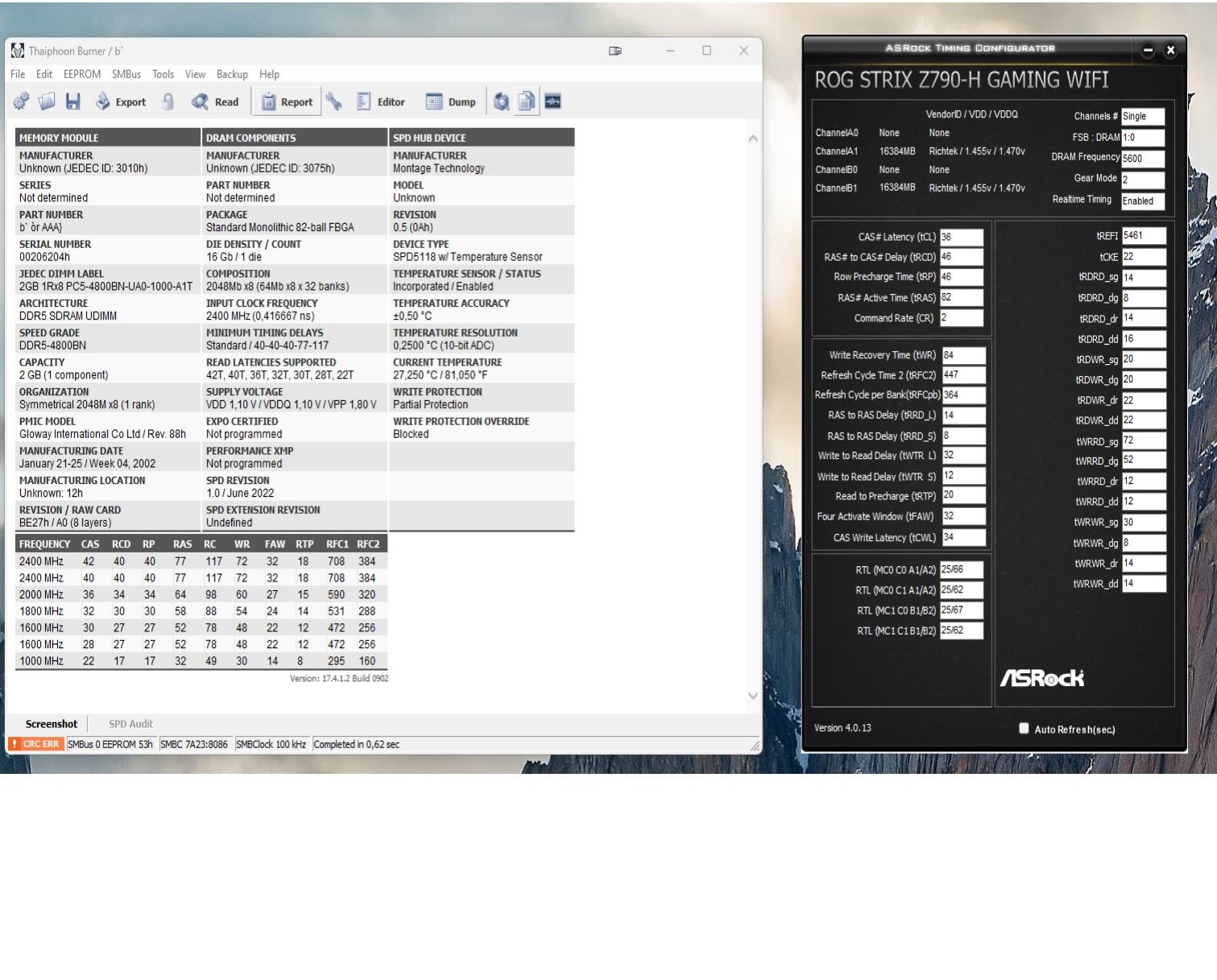
Task: Click the tCKE value field
Action: [x=1144, y=257]
